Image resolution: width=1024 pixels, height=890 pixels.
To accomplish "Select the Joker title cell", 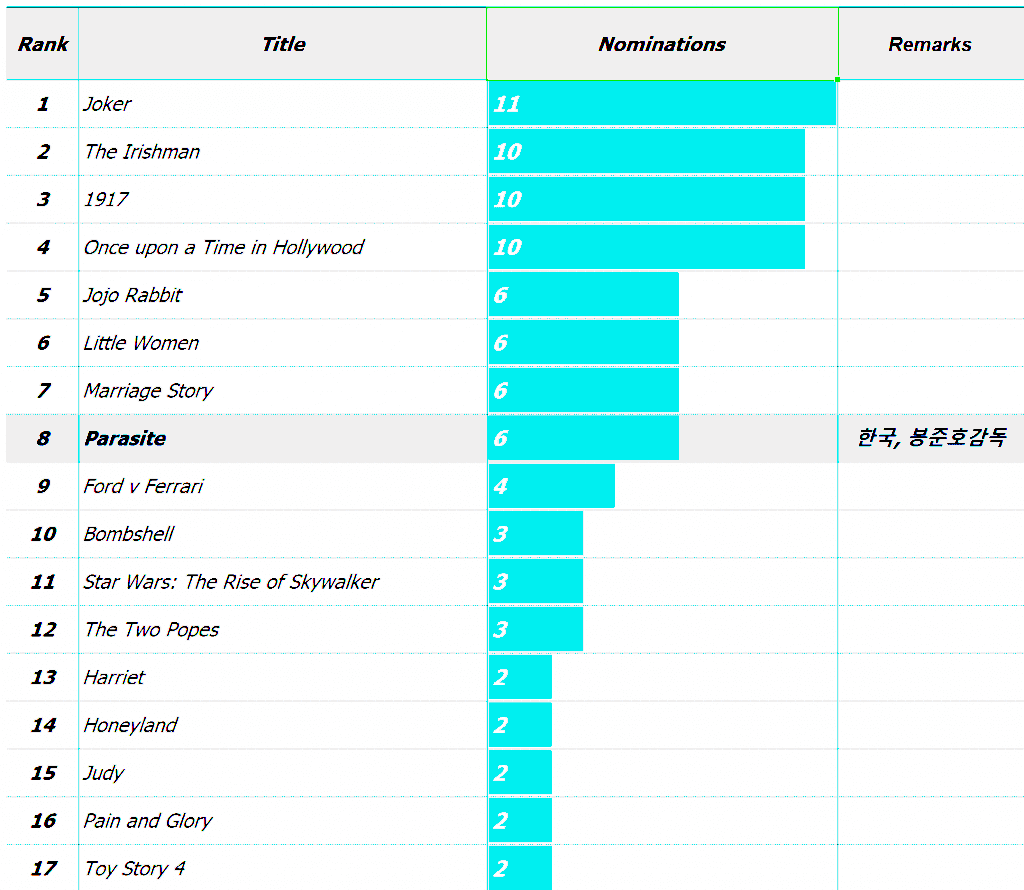I will click(108, 104).
